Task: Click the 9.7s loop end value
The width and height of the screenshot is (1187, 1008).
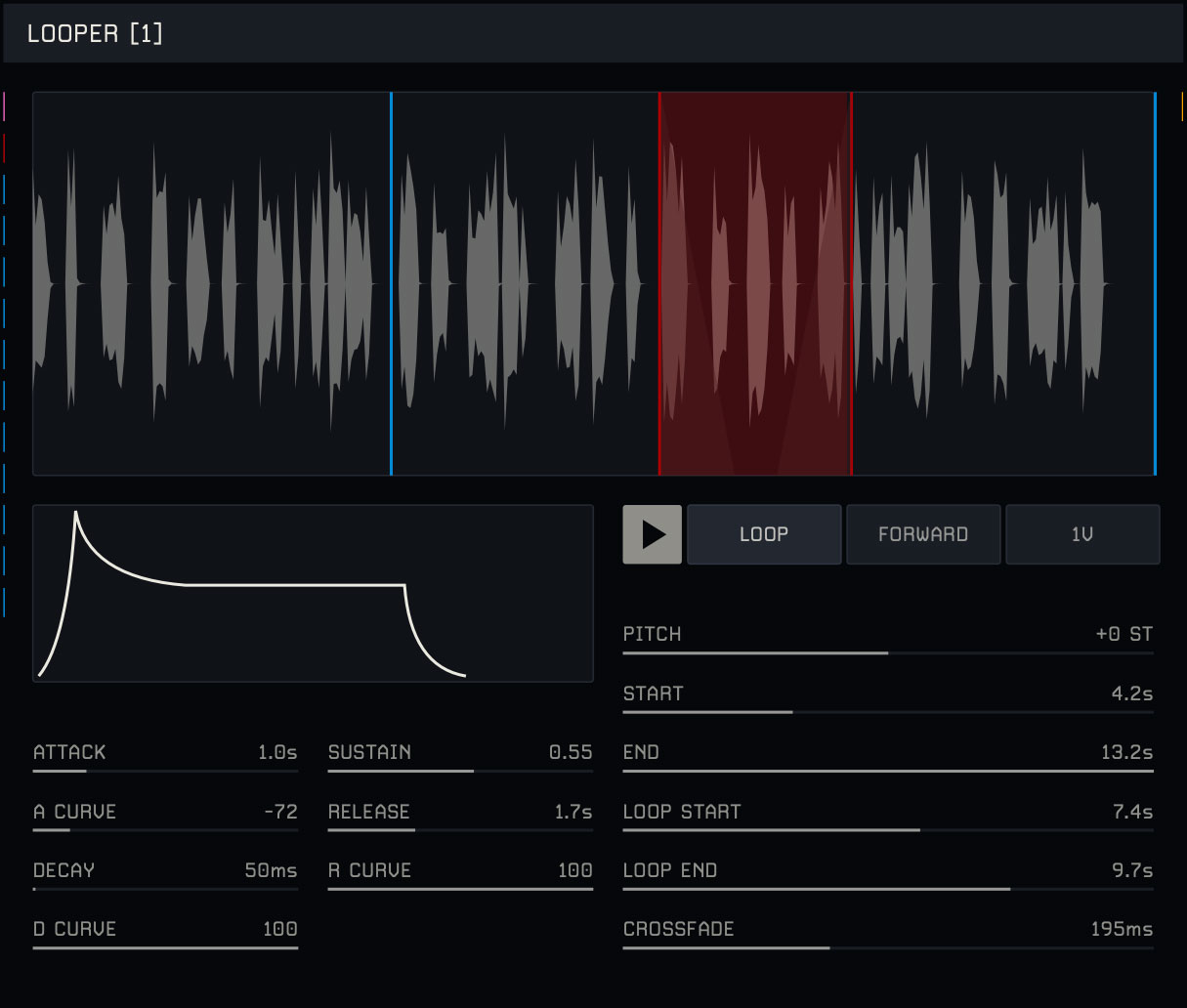Action: pos(1132,870)
